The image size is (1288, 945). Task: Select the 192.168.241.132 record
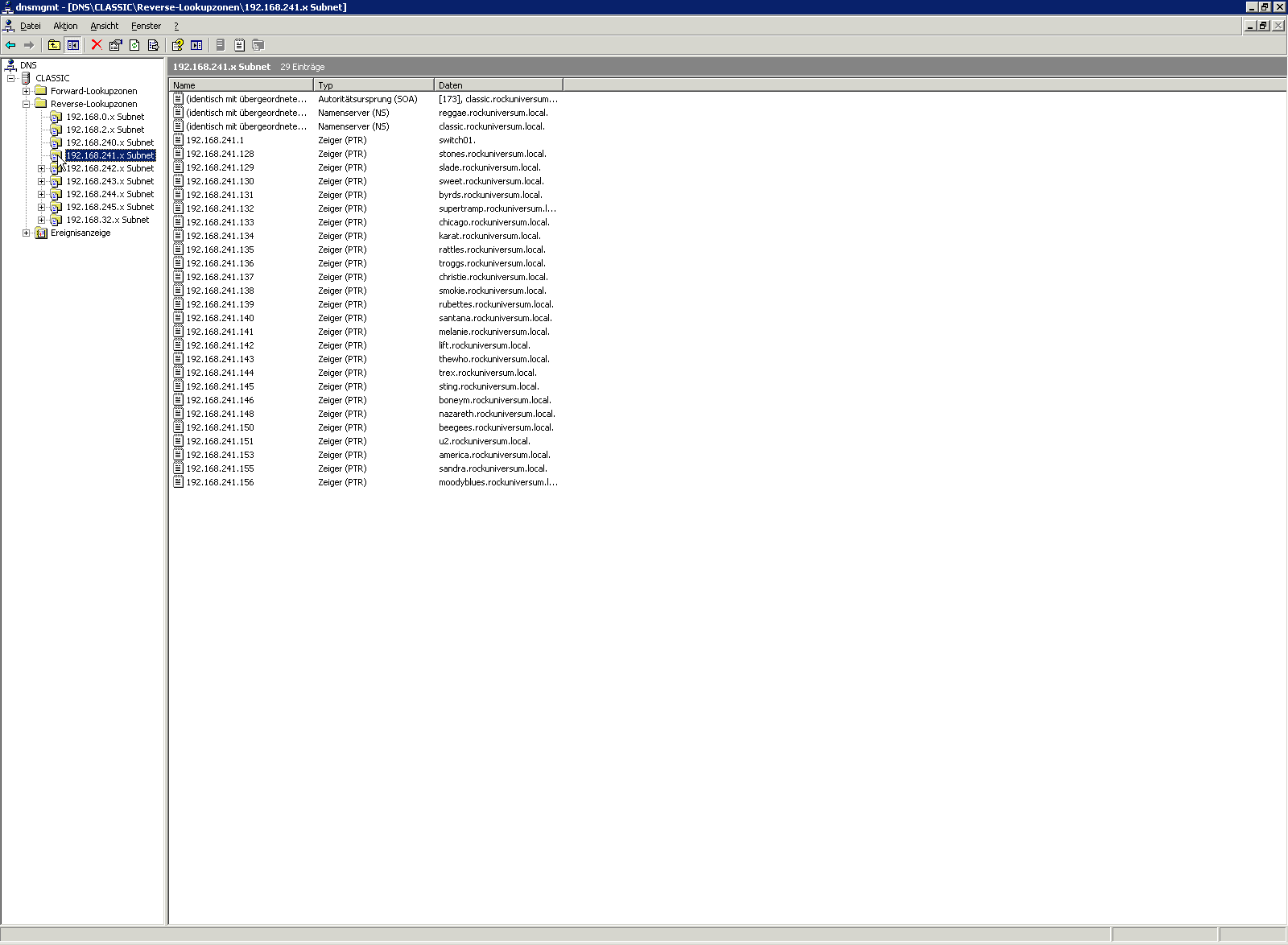[220, 208]
